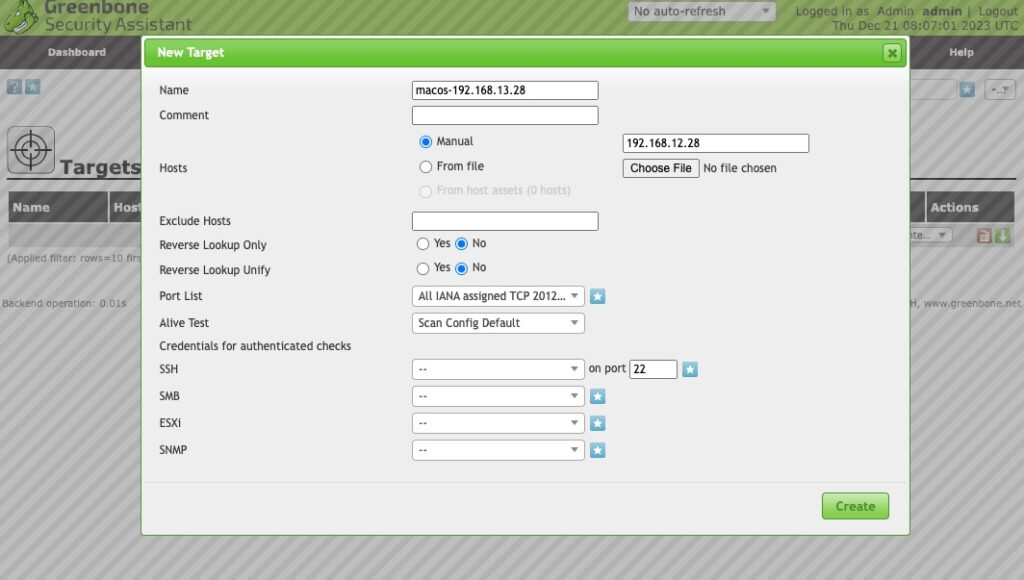1024x580 pixels.
Task: Click the 'Credentials for authenticated checks' label
Action: click(255, 346)
